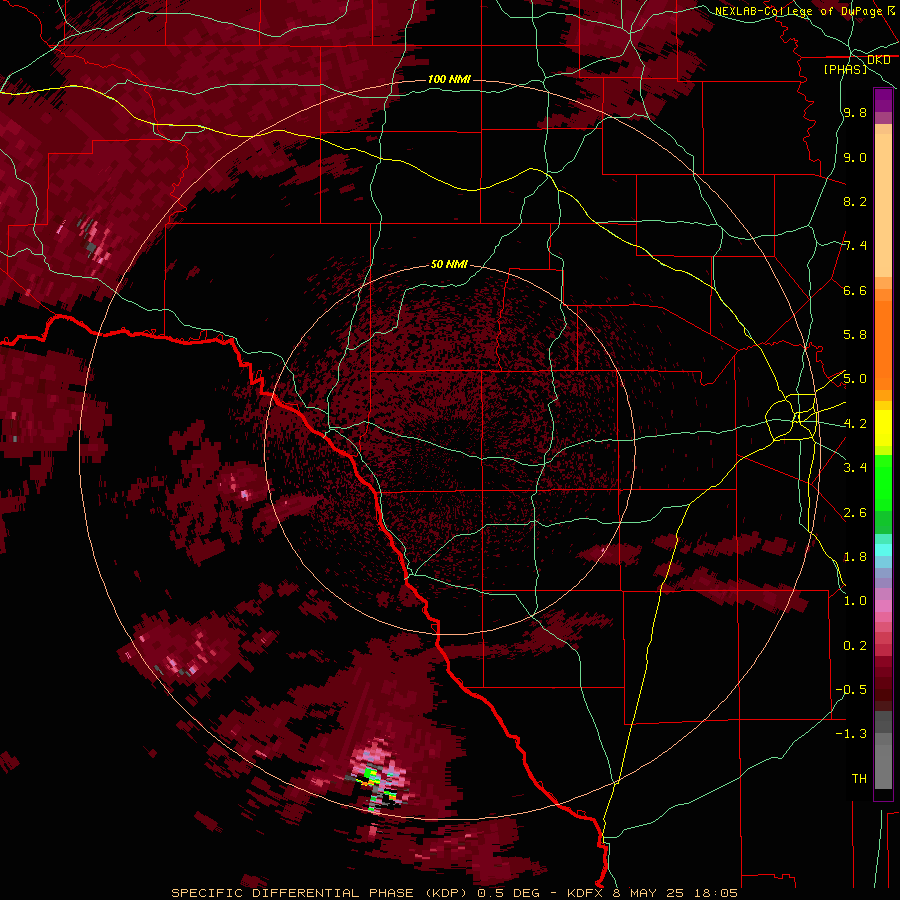
Task: Click the gray bottom segment of the color bar
Action: [x=883, y=761]
